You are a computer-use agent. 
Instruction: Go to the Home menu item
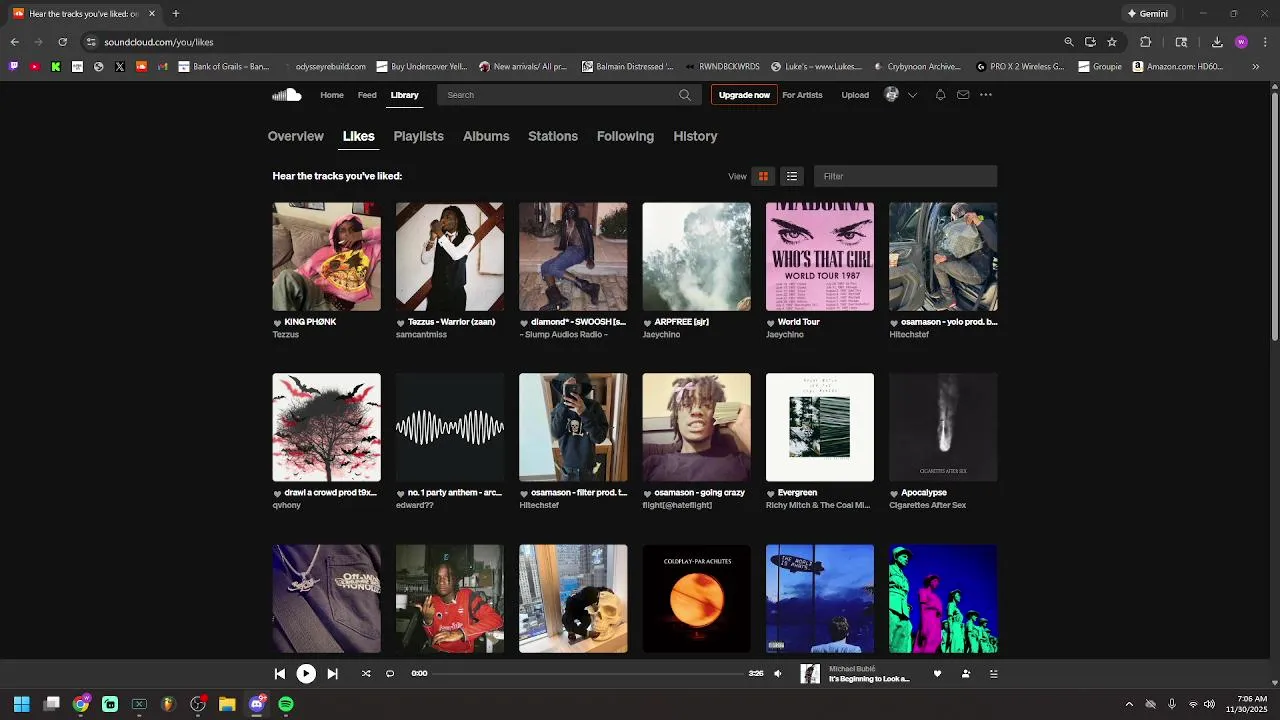point(332,95)
